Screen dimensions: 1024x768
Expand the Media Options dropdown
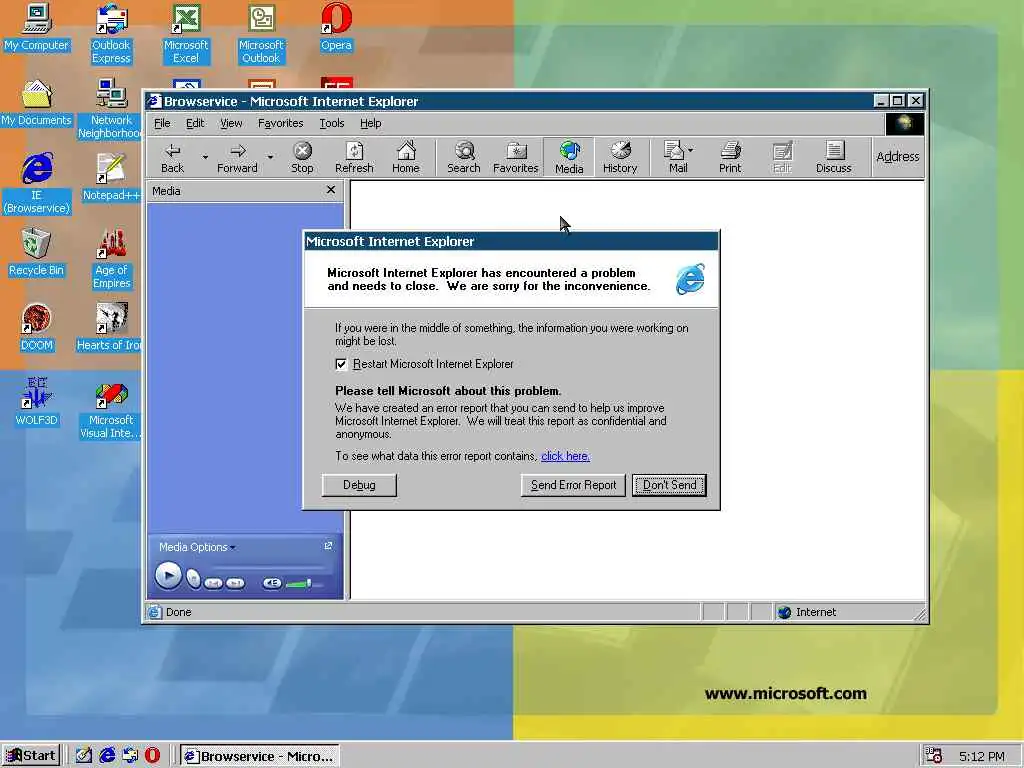tap(197, 547)
